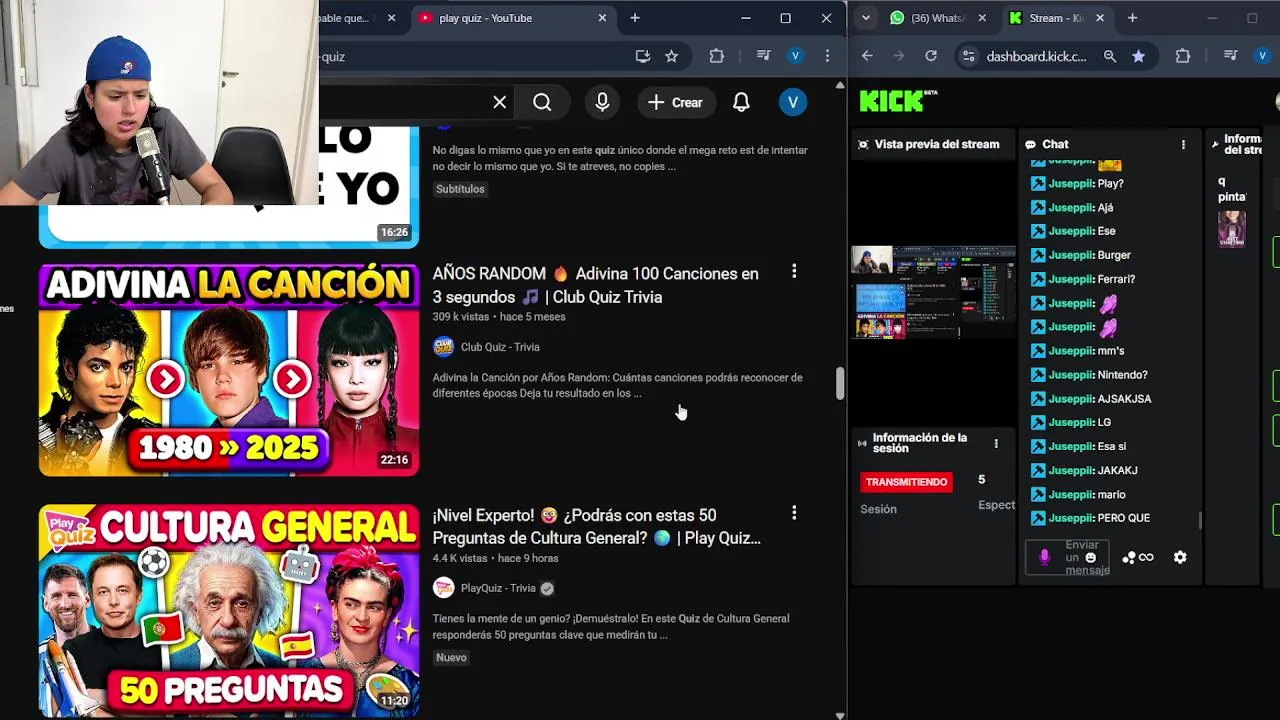This screenshot has height=720, width=1280.
Task: Open Chrome menu in the YouTube window
Action: point(827,56)
